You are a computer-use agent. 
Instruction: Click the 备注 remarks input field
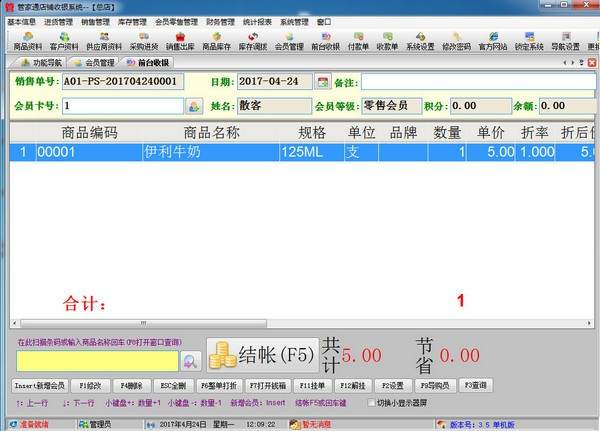(478, 80)
